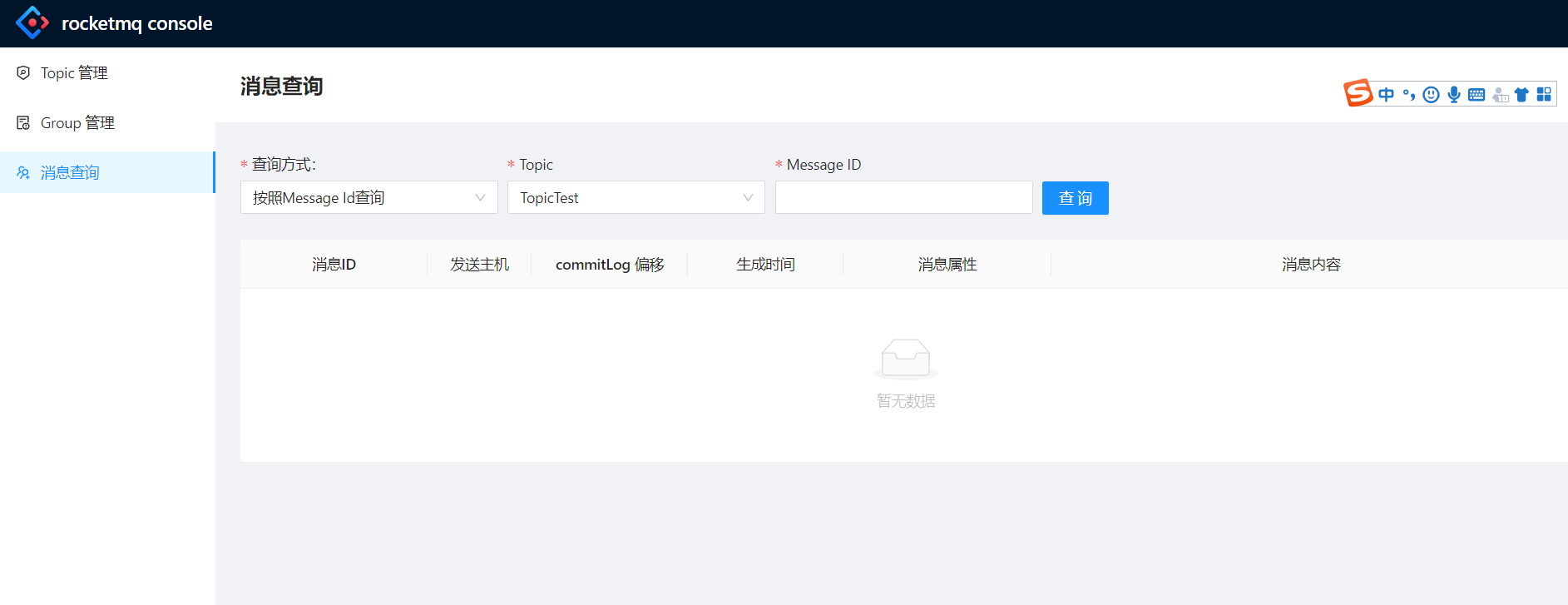Expand the Topic dropdown chevron arrow
1568x605 pixels.
click(x=748, y=197)
